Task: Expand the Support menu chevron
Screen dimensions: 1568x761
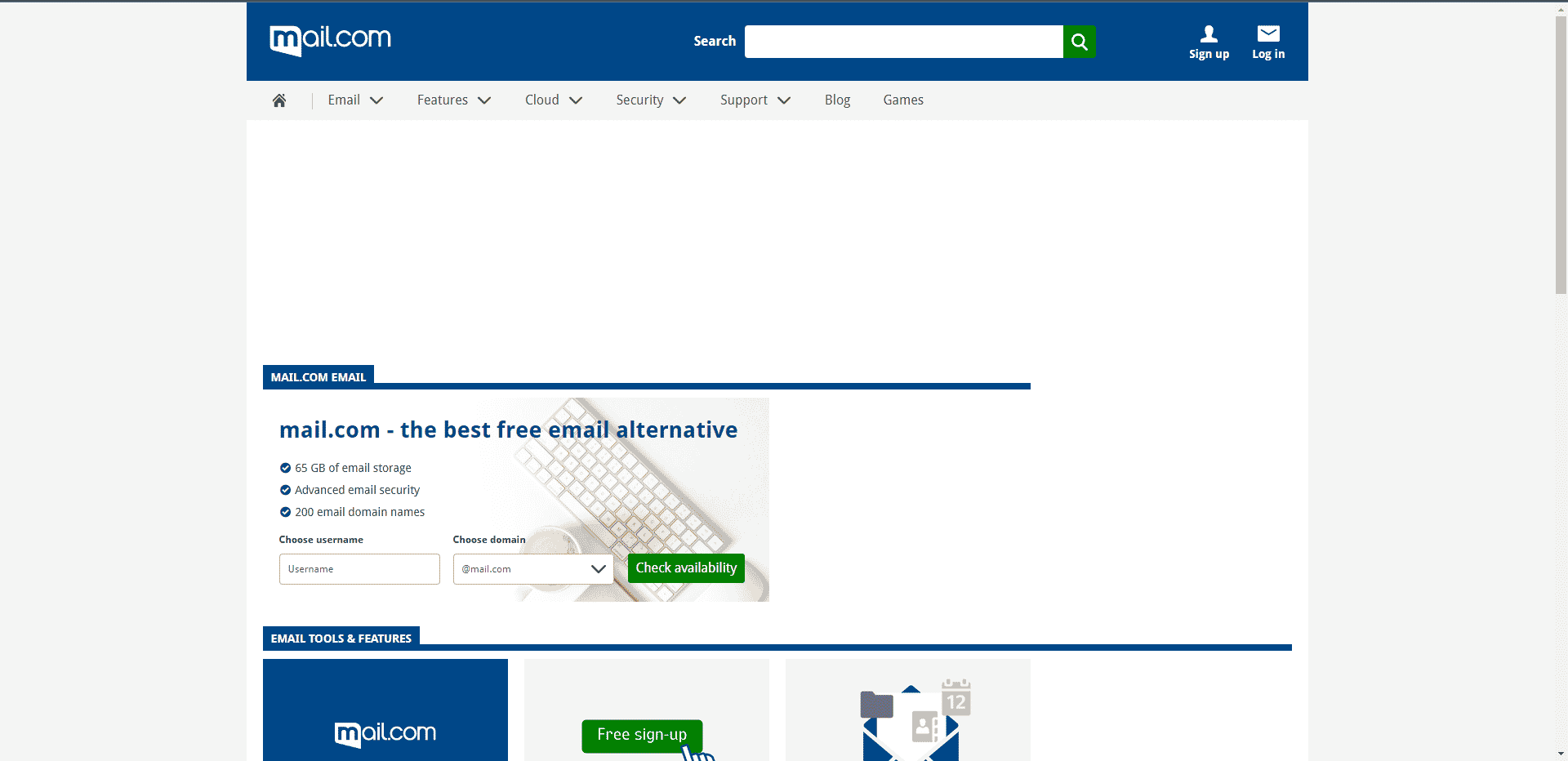Action: click(784, 100)
